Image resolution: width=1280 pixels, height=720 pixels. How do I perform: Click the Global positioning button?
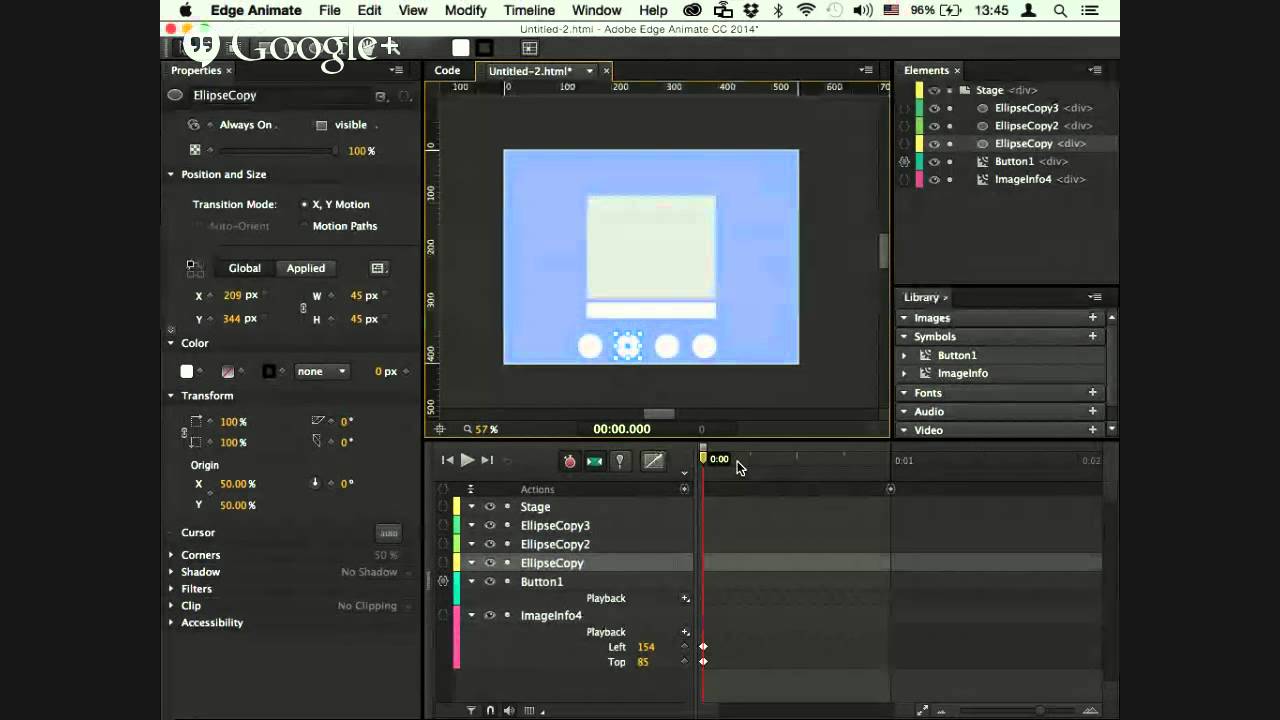tap(245, 268)
